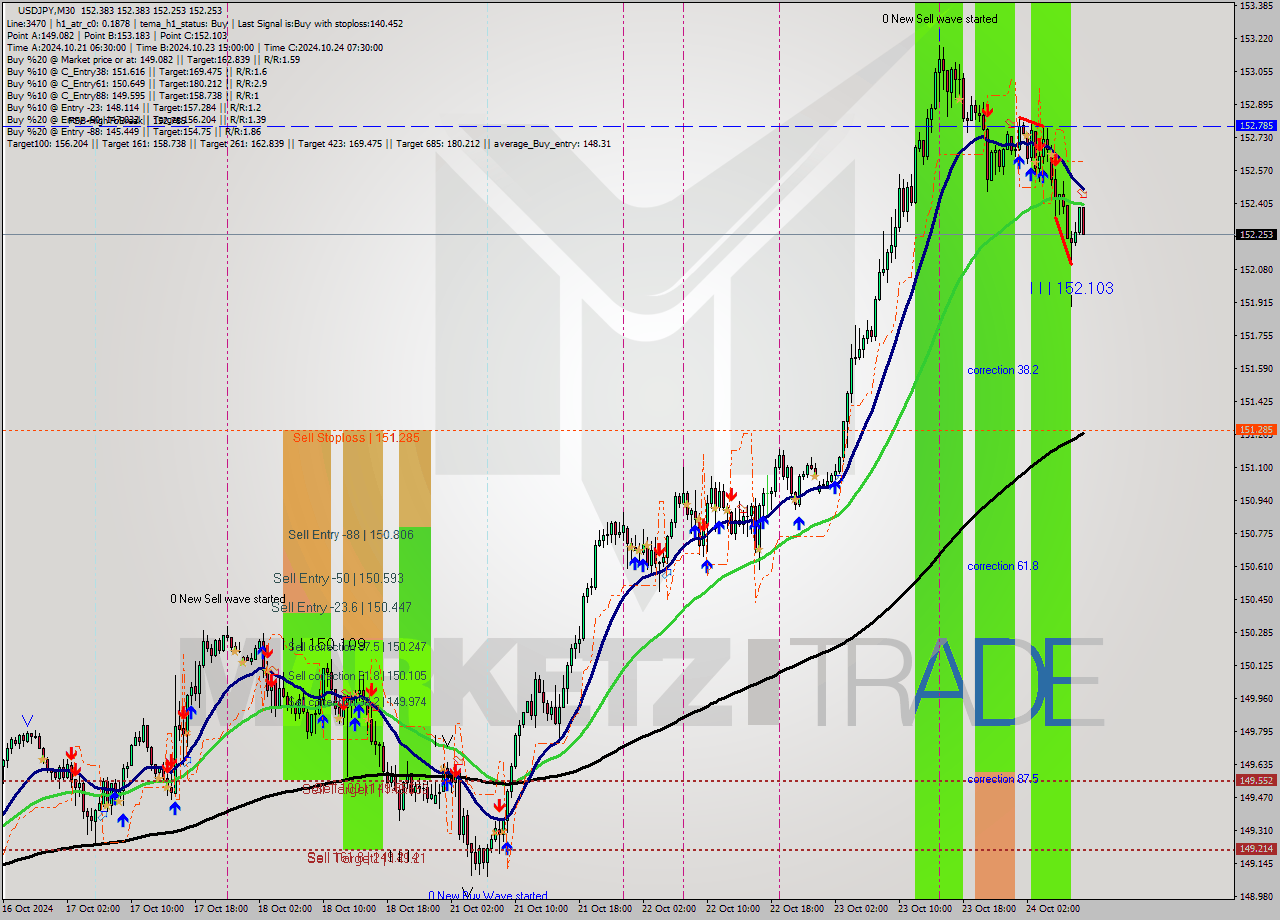This screenshot has width=1280, height=920.
Task: Click the 'Sell Entry -50 | 150.593' label
Action: pyautogui.click(x=338, y=578)
